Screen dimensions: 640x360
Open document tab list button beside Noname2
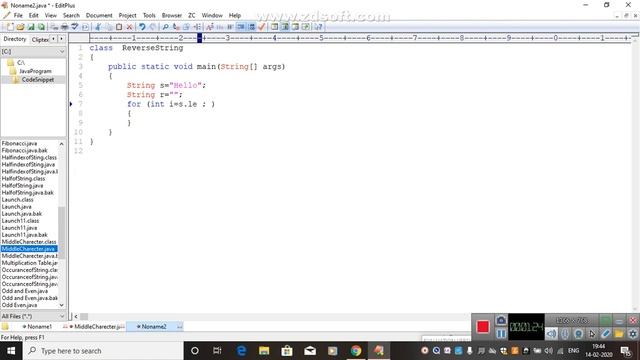[x=180, y=327]
